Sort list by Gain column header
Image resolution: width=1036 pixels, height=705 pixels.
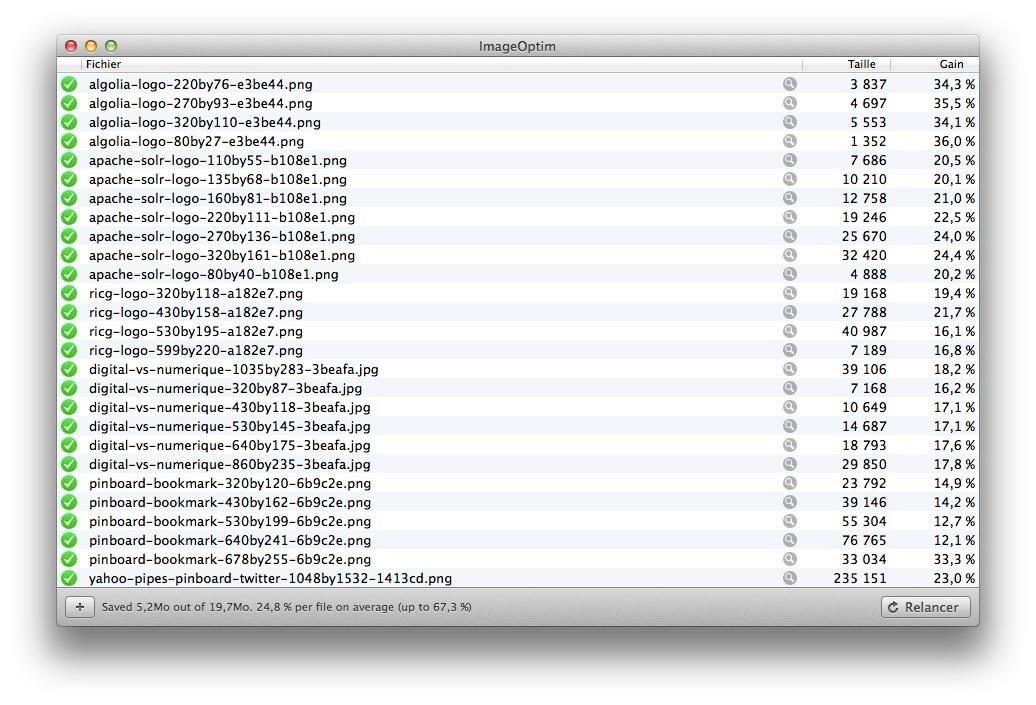click(950, 64)
